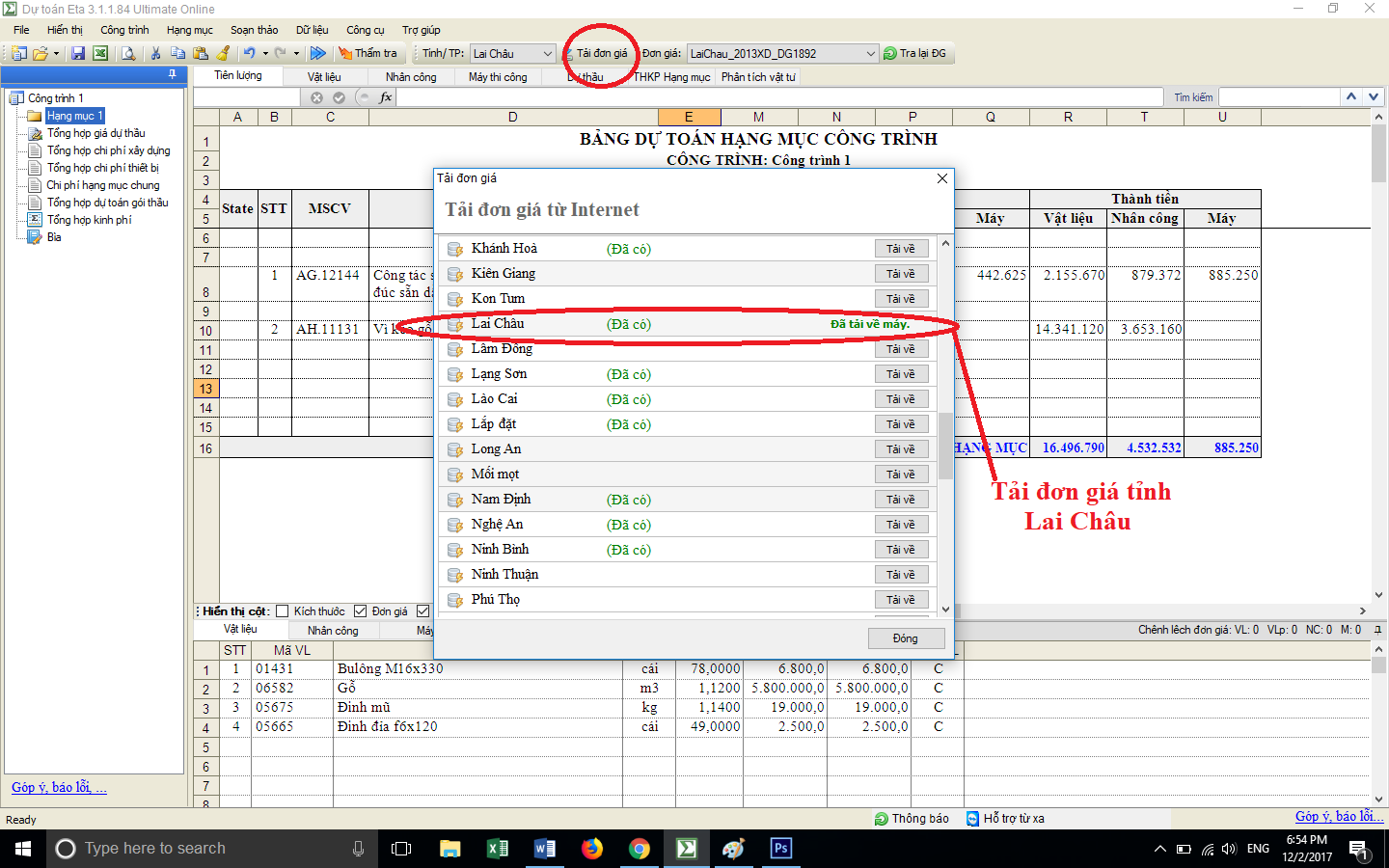Viewport: 1389px width, 868px height.
Task: Open the dropdown arrow next to Open folder
Action: 56,54
